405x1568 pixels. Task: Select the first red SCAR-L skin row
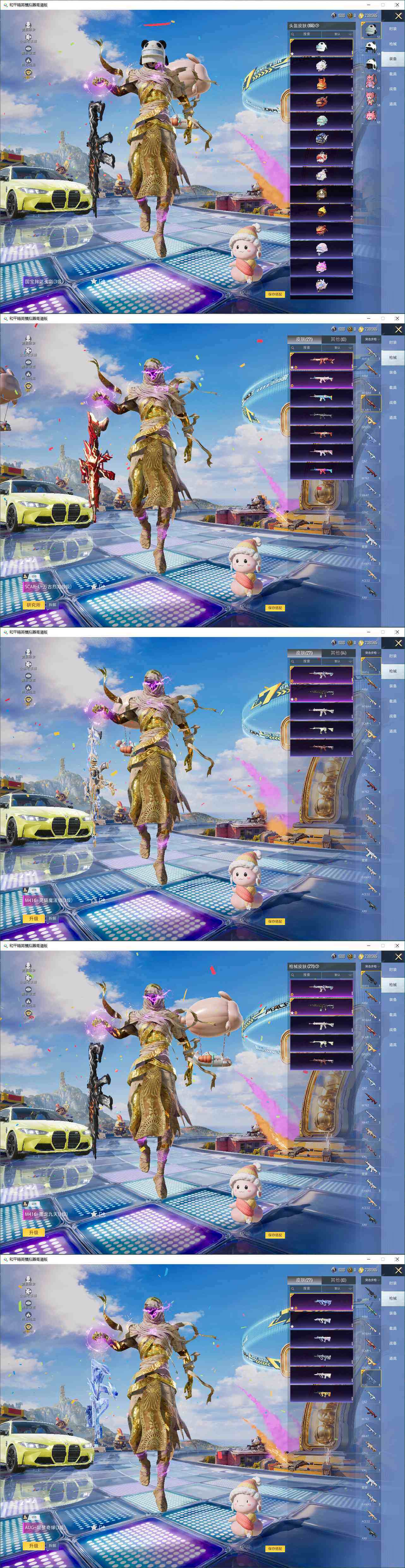click(321, 361)
